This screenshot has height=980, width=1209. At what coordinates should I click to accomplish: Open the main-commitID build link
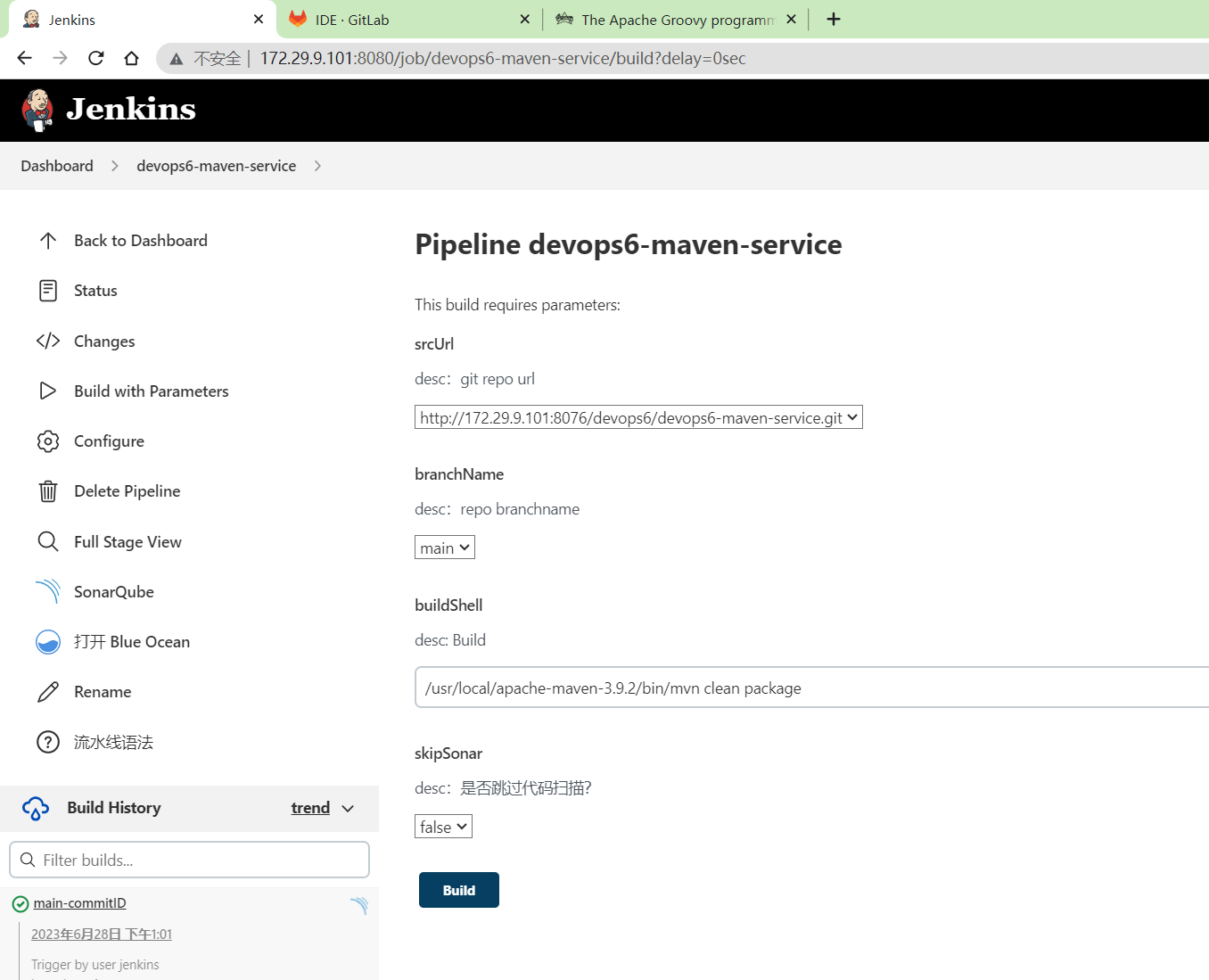click(x=79, y=903)
